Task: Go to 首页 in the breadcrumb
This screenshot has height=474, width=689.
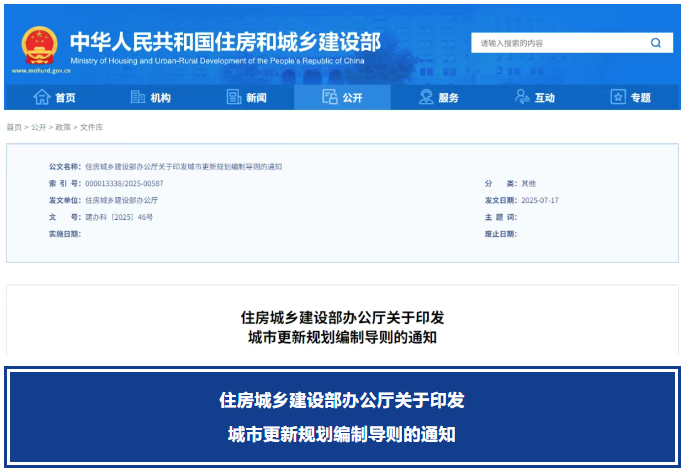Action: coord(14,128)
